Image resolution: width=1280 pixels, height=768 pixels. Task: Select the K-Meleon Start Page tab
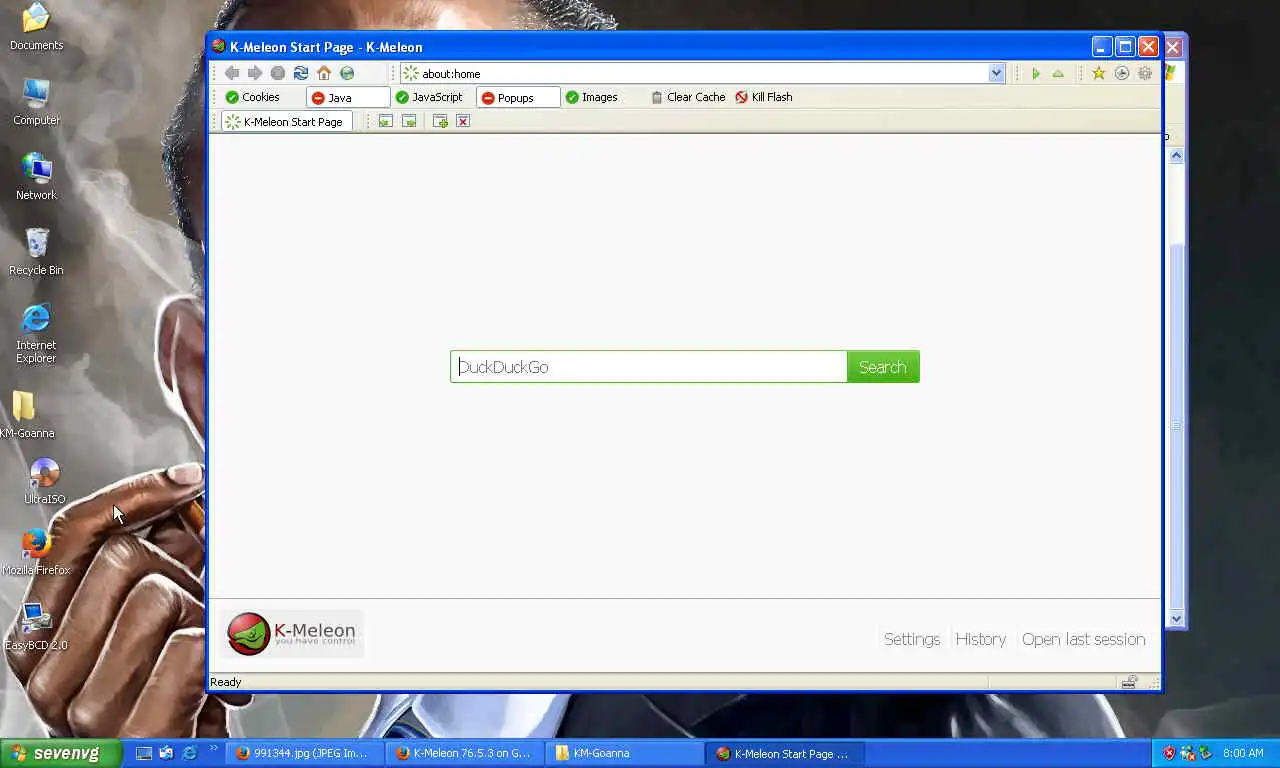coord(286,121)
